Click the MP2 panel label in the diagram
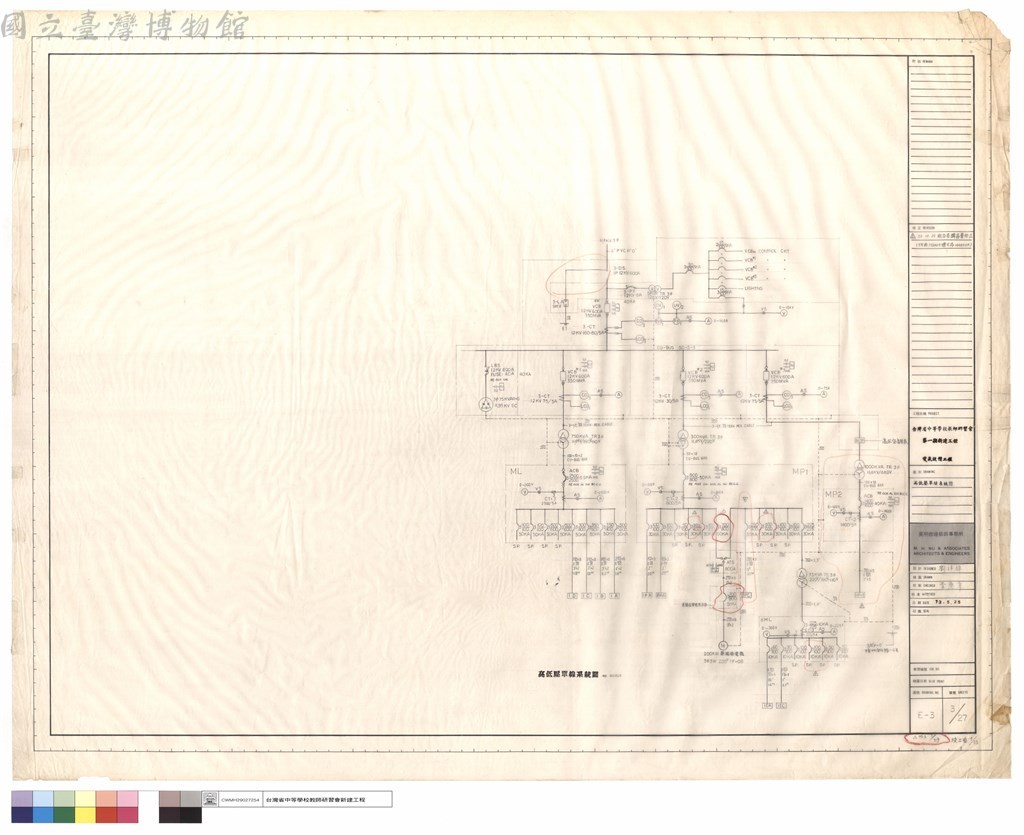The height and width of the screenshot is (835, 1024). pos(833,494)
